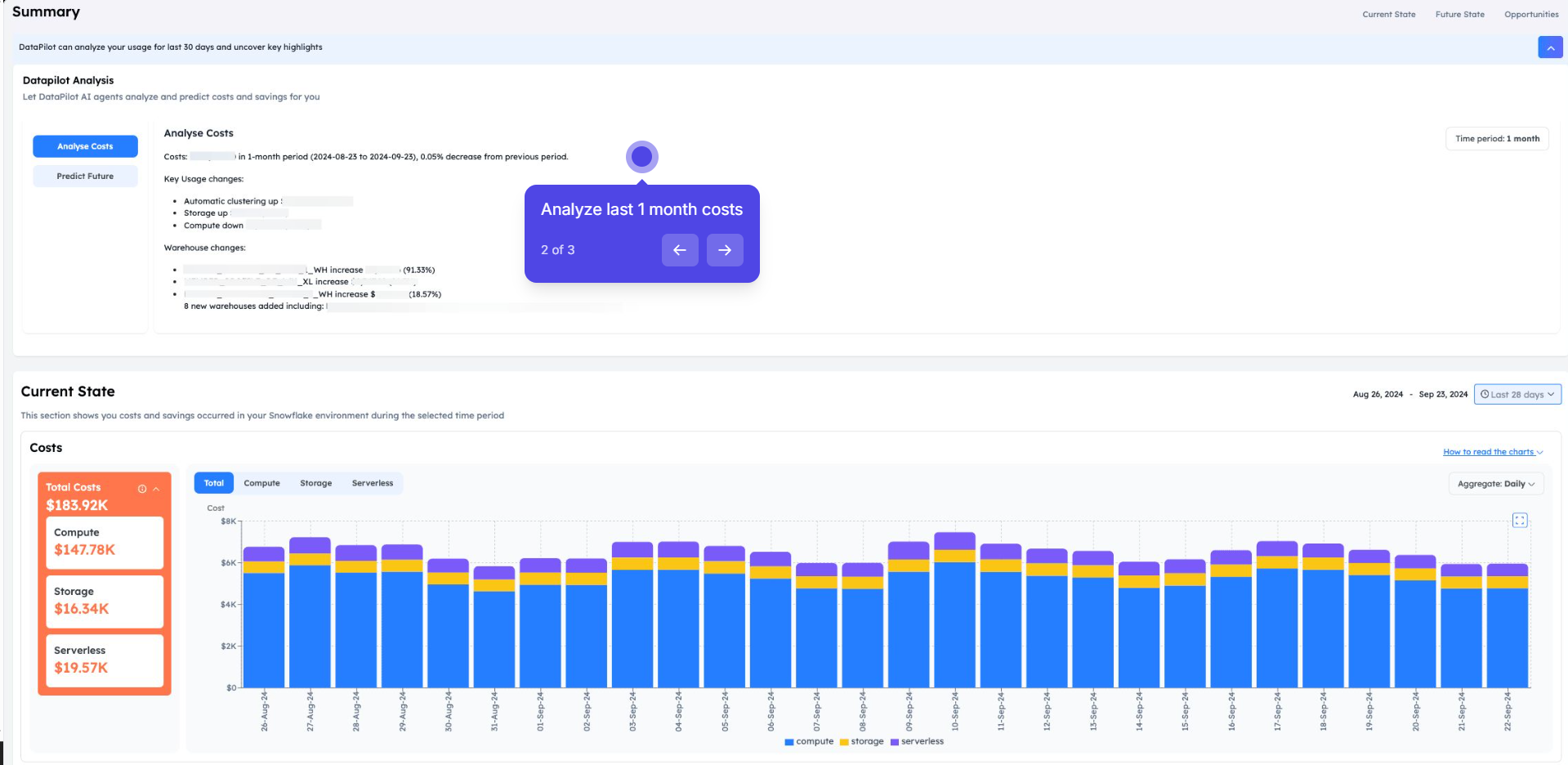This screenshot has height=765, width=1568.
Task: Click the $183.92K total cost value
Action: (77, 505)
